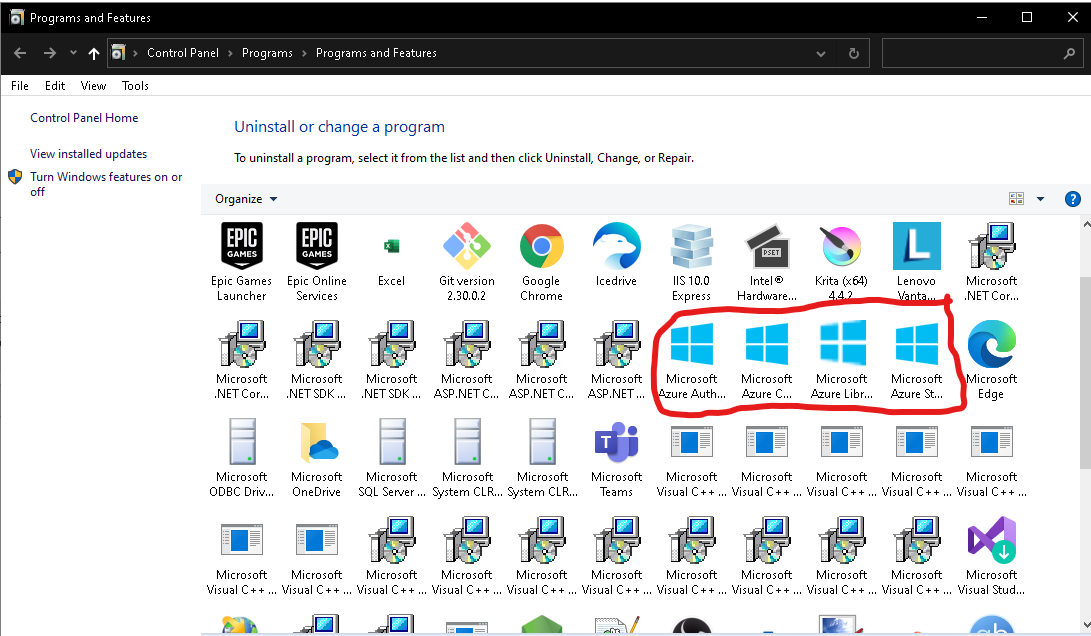This screenshot has width=1091, height=636.
Task: Click the scrollbar up arrow
Action: (1085, 224)
